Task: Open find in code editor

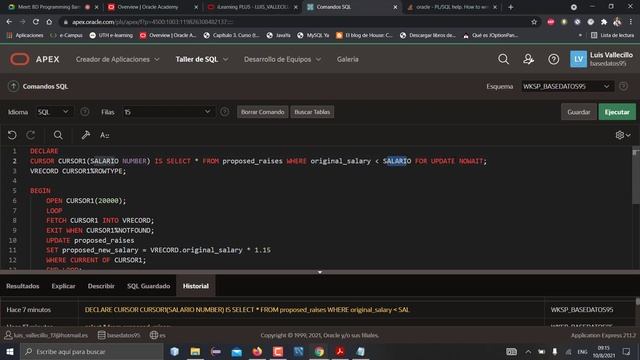Action: [x=58, y=135]
